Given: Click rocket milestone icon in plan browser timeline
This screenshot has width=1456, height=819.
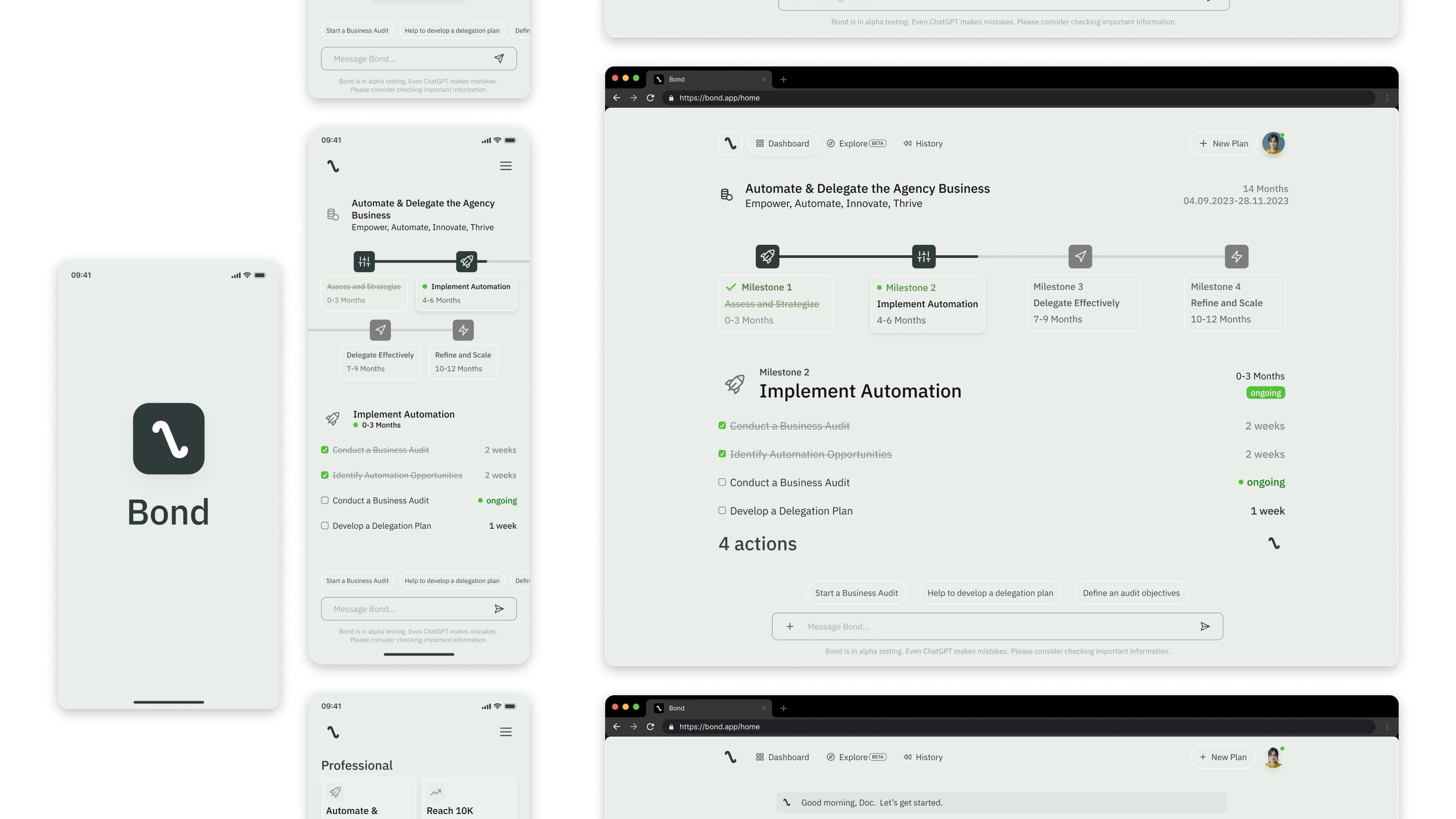Looking at the screenshot, I should click(x=767, y=257).
